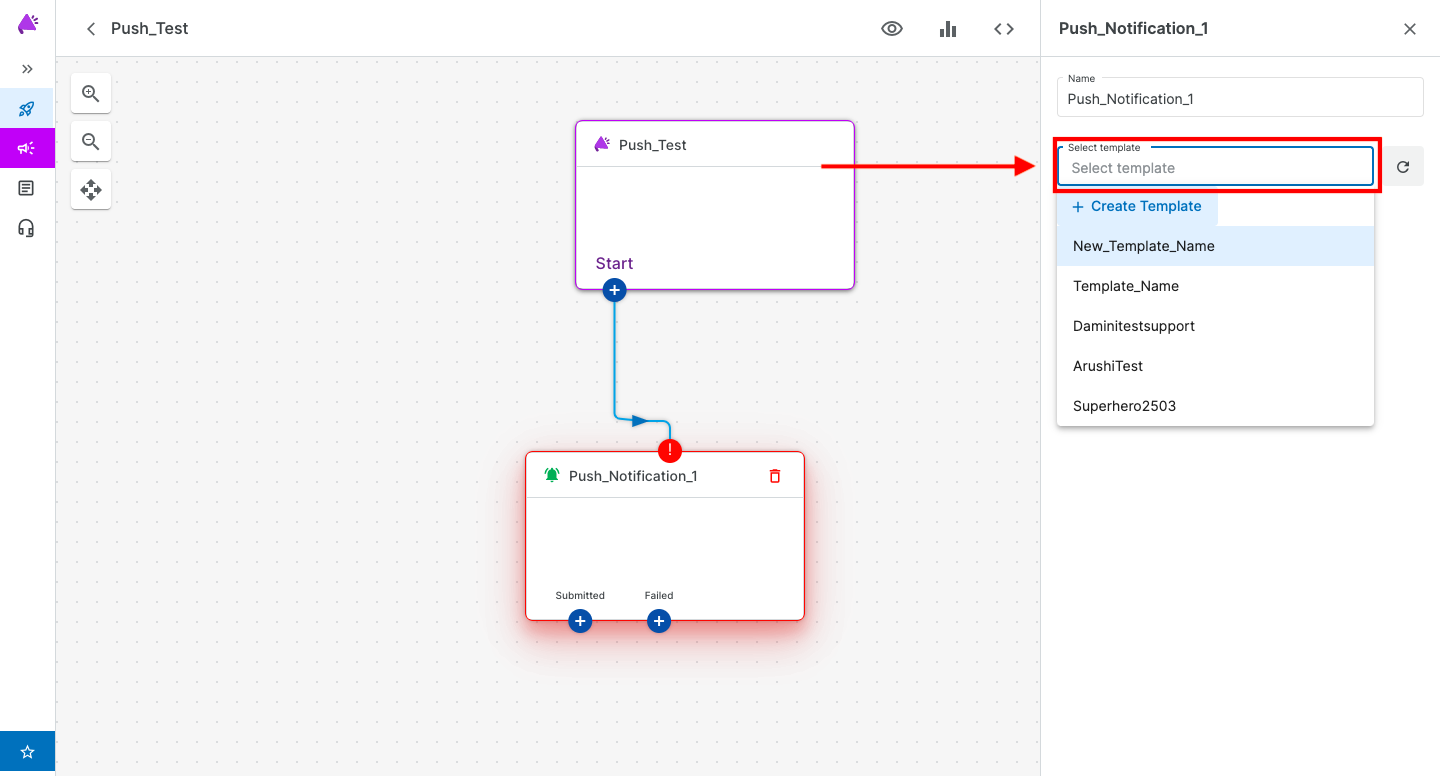Click the pan/move arrows canvas control
The image size is (1440, 776).
click(91, 189)
